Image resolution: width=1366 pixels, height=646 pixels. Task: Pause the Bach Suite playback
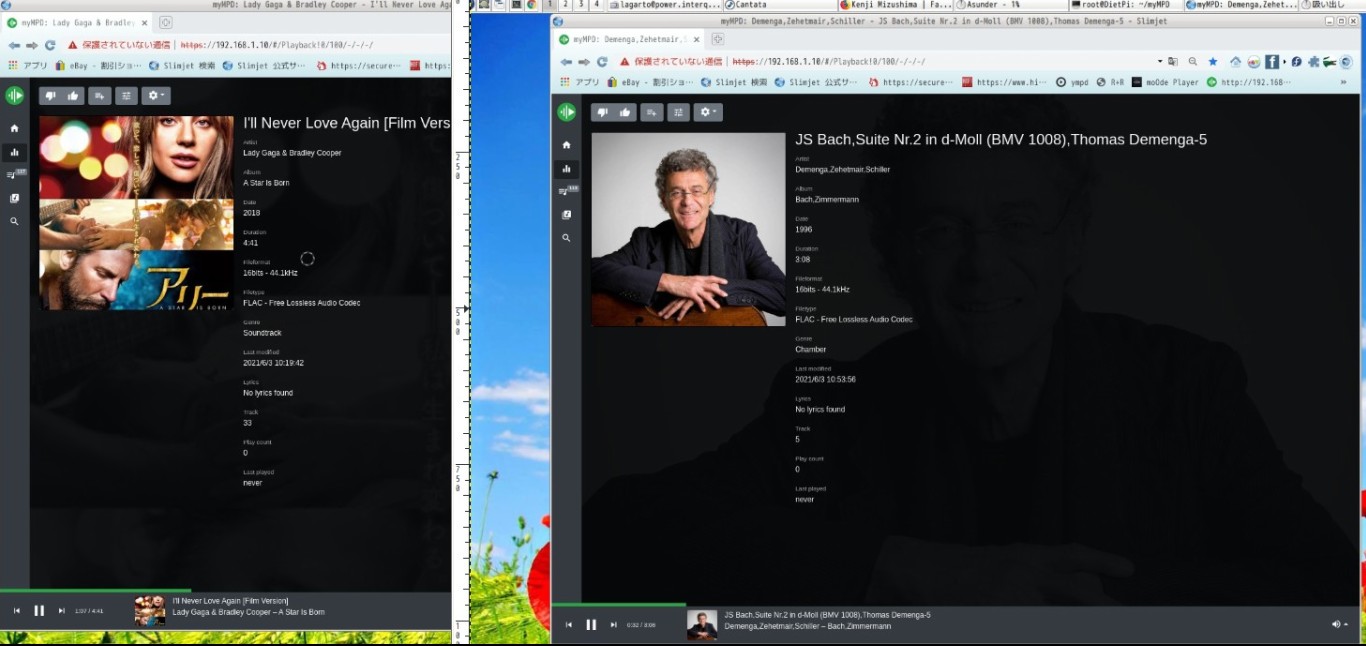(591, 625)
